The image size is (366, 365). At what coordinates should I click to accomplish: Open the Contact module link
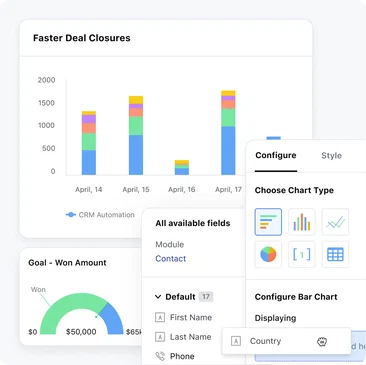(x=171, y=259)
